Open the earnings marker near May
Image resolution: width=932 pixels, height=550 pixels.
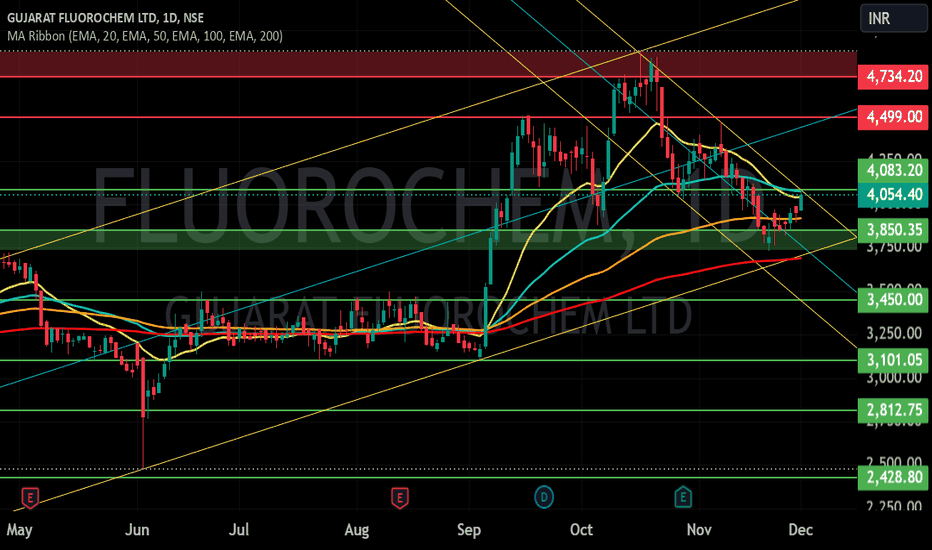tap(30, 498)
